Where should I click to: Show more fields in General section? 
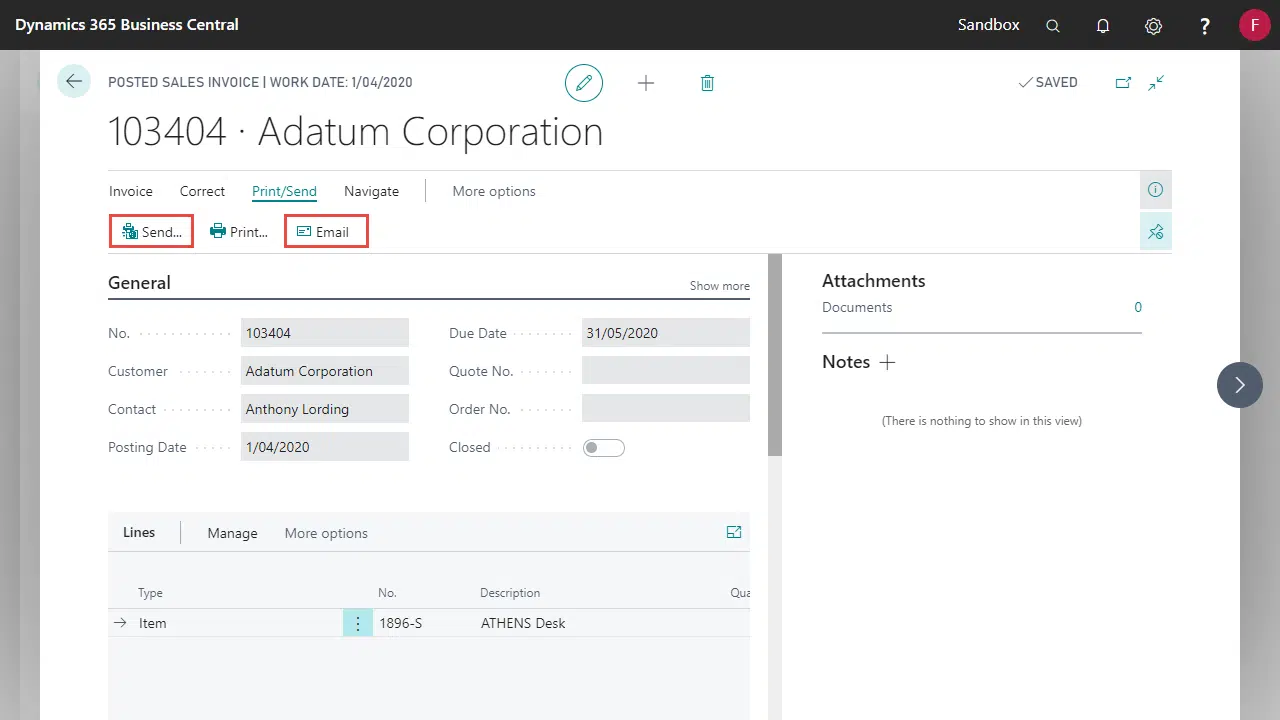pyautogui.click(x=719, y=286)
